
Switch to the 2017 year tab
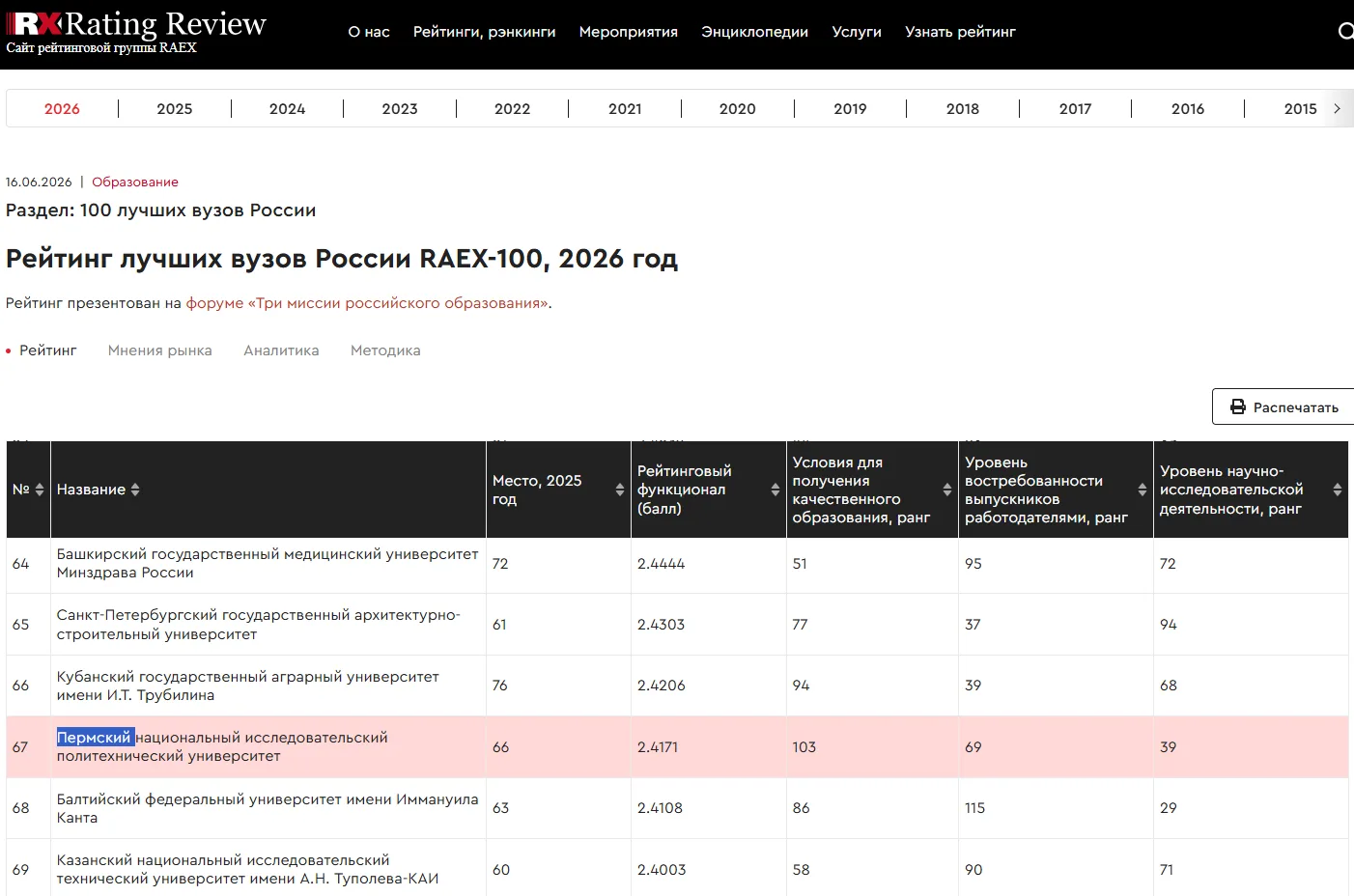(x=1075, y=109)
